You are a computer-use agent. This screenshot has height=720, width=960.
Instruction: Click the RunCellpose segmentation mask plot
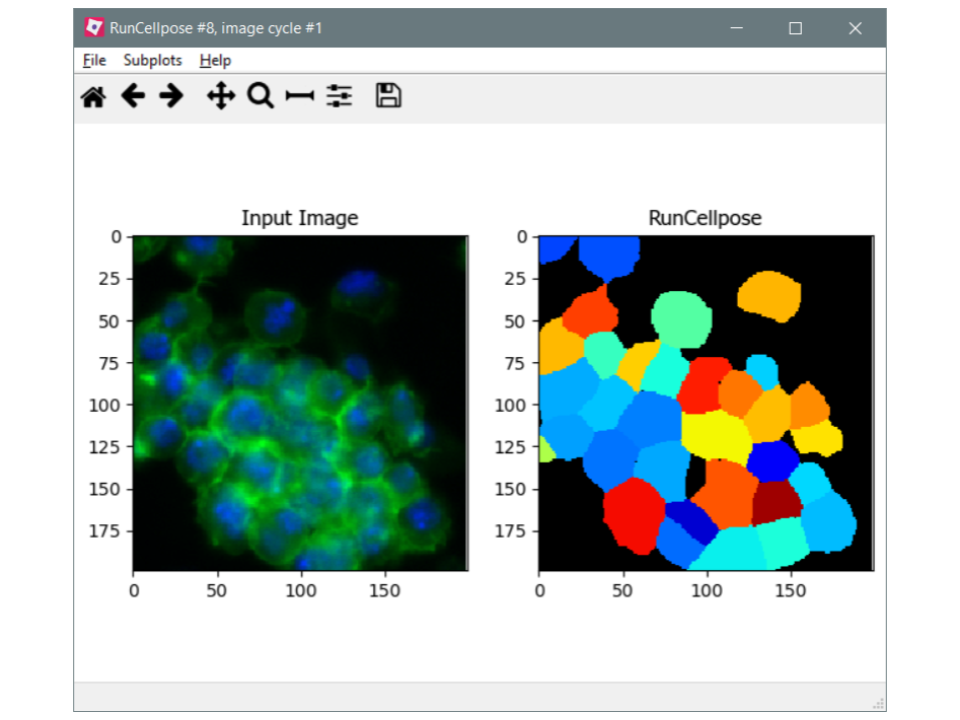(705, 403)
